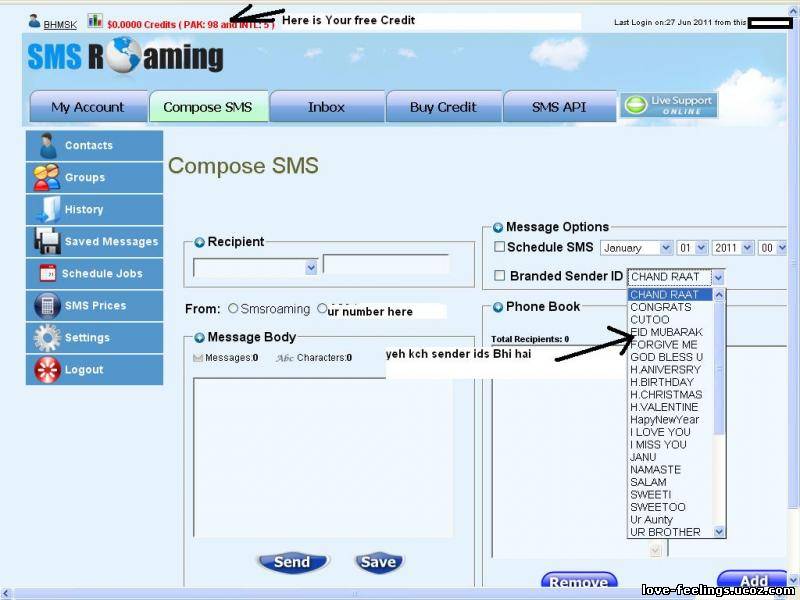Open the BHMSK username link

[x=60, y=24]
